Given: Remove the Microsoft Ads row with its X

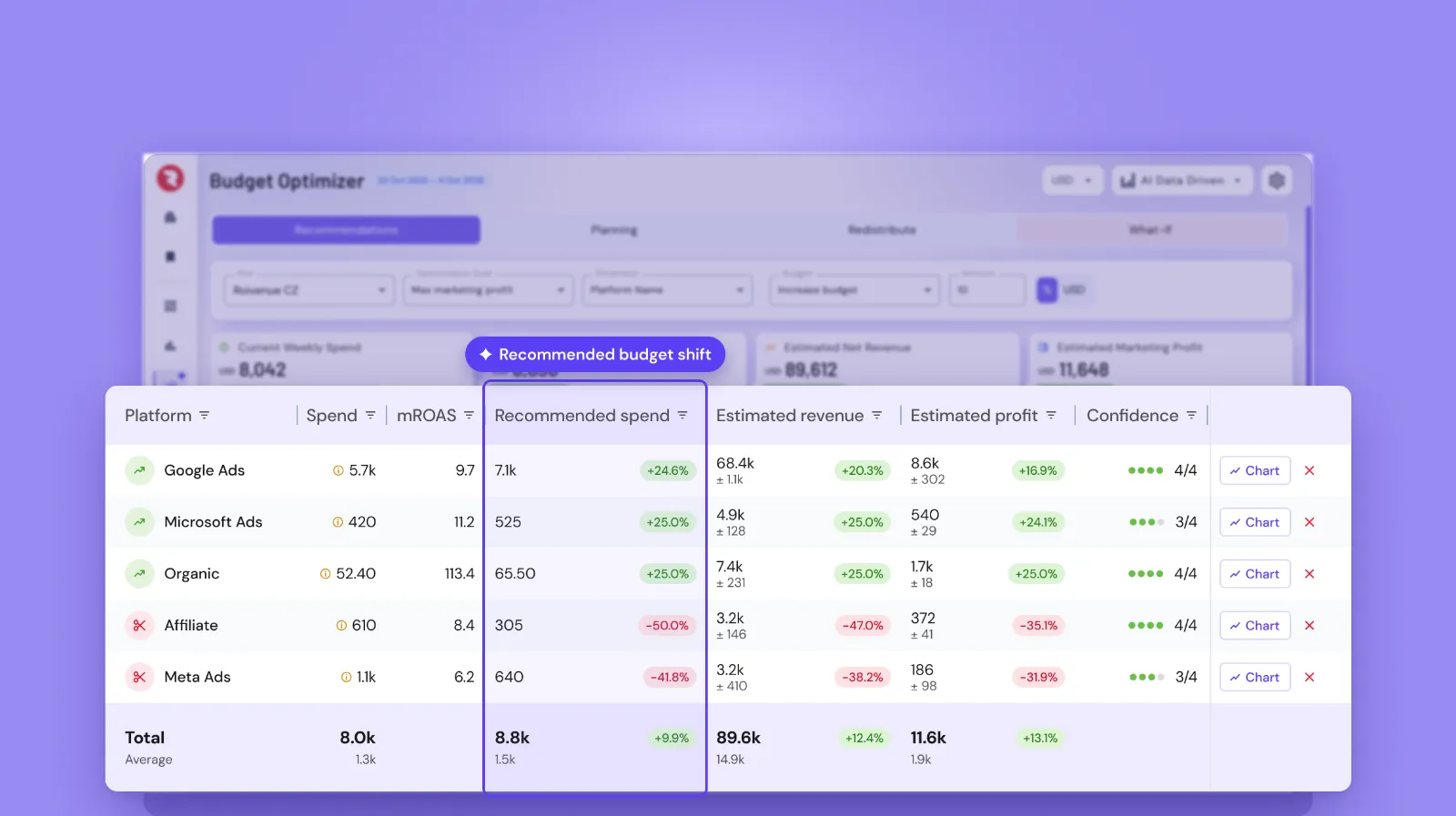Looking at the screenshot, I should (x=1309, y=522).
